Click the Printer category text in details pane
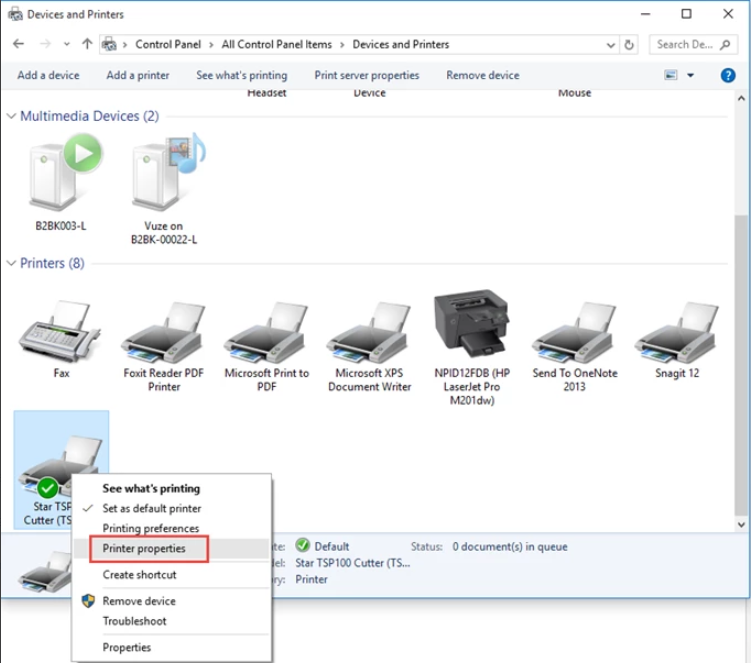751x663 pixels. click(x=311, y=579)
